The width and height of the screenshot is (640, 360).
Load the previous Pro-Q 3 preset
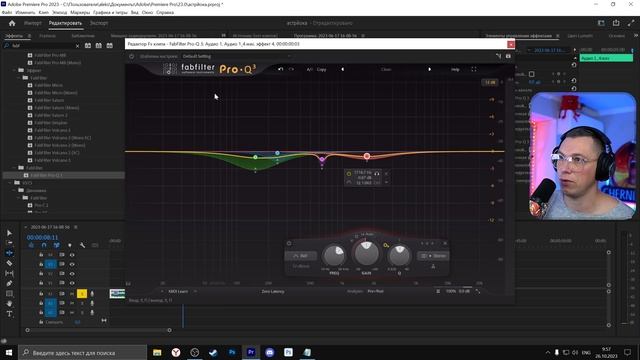(342, 69)
